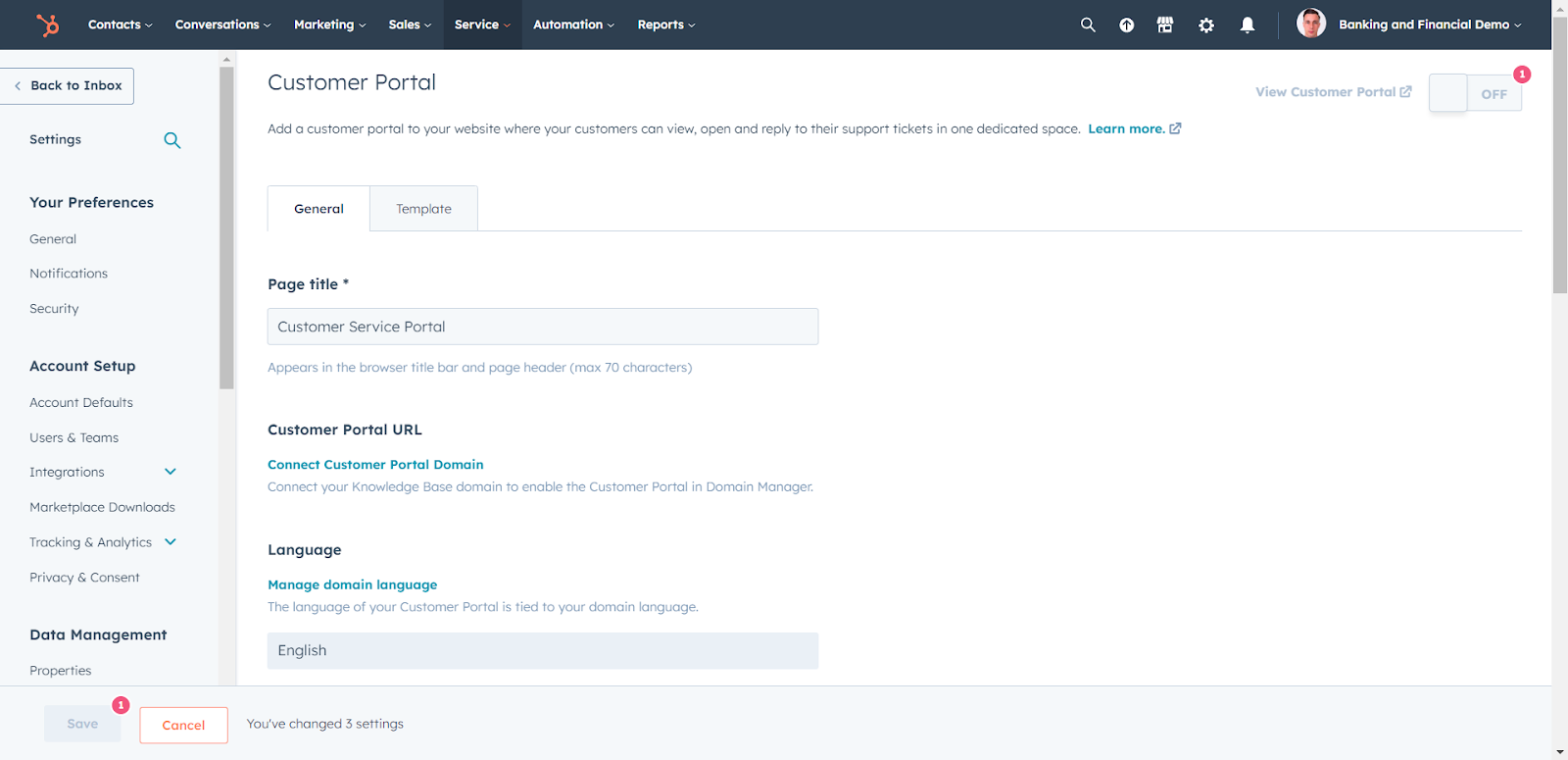Click the 'Customer Portal URL' heading
Viewport: 1568px width, 760px height.
pyautogui.click(x=345, y=430)
